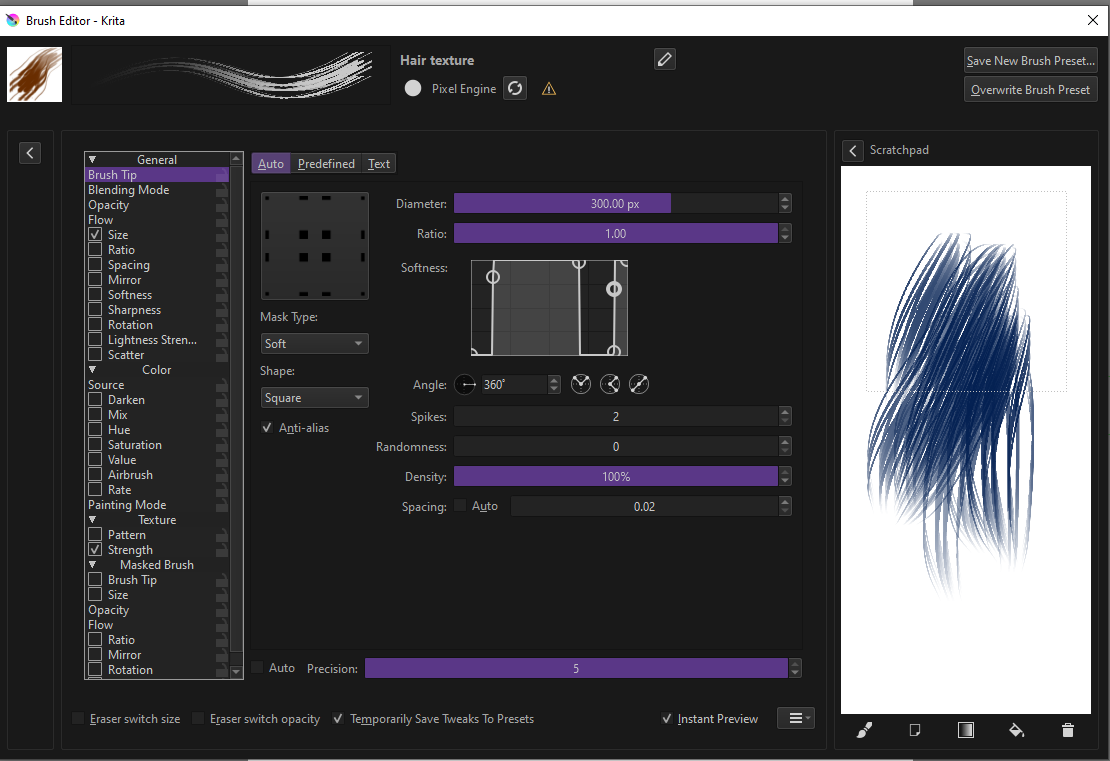Enable the Rotation option checkbox
The image size is (1110, 761).
coord(96,325)
